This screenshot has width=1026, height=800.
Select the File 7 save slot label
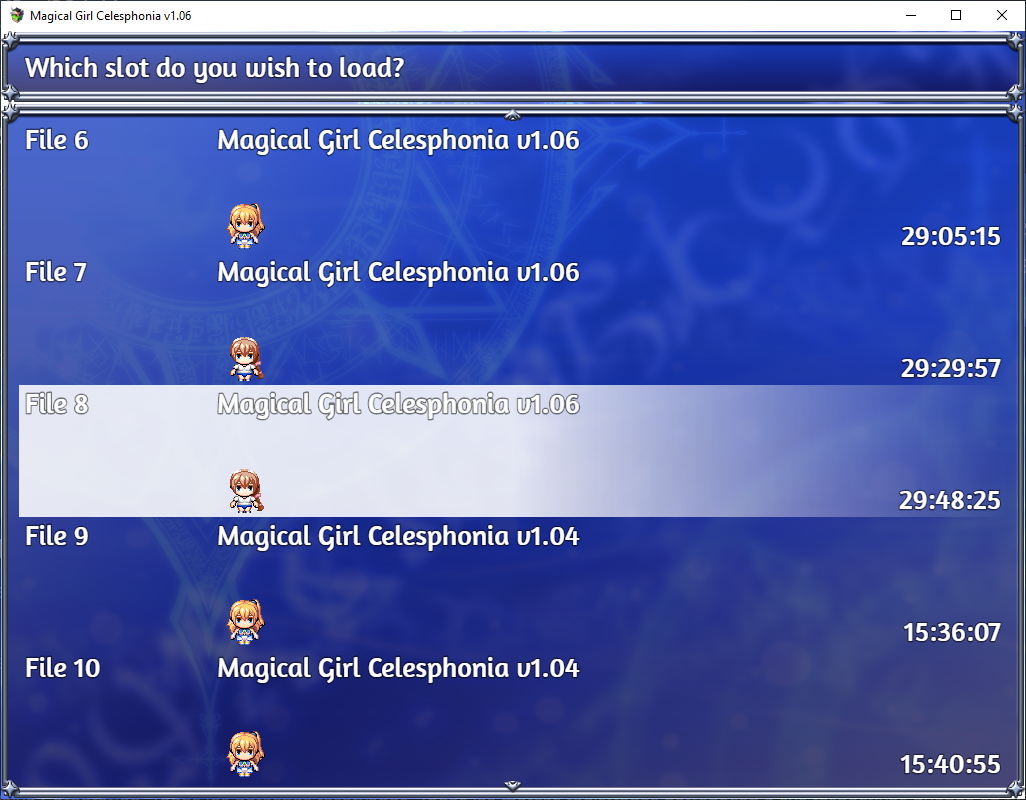pyautogui.click(x=56, y=272)
